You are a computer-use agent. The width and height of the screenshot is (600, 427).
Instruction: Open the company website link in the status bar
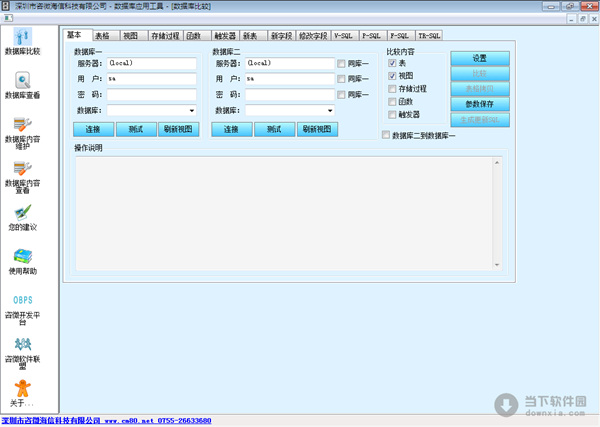pyautogui.click(x=106, y=420)
